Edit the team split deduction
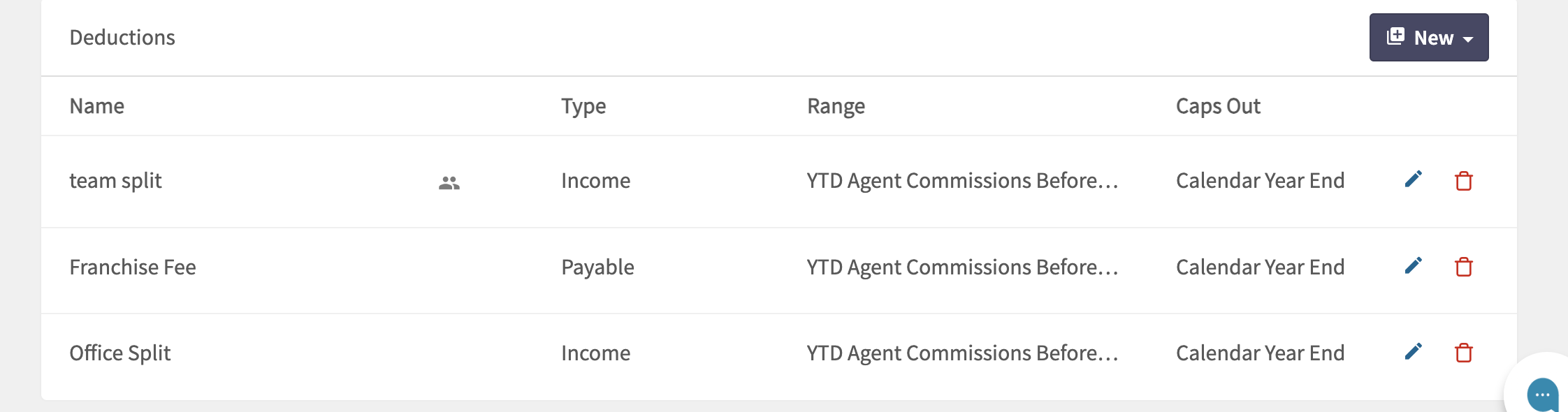Viewport: 1568px width, 412px height. (1413, 179)
